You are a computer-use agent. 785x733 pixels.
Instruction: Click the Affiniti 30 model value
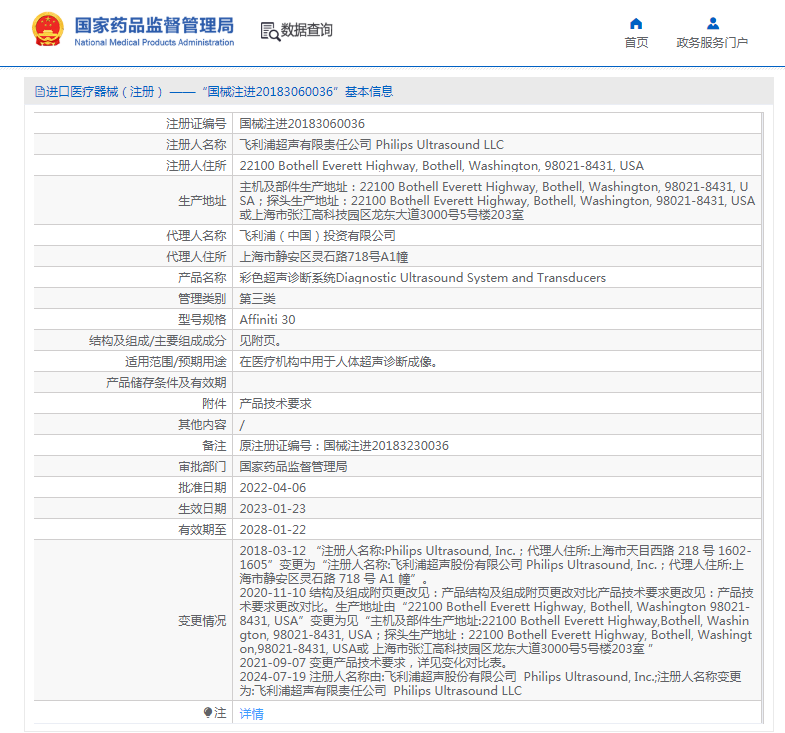pyautogui.click(x=267, y=320)
